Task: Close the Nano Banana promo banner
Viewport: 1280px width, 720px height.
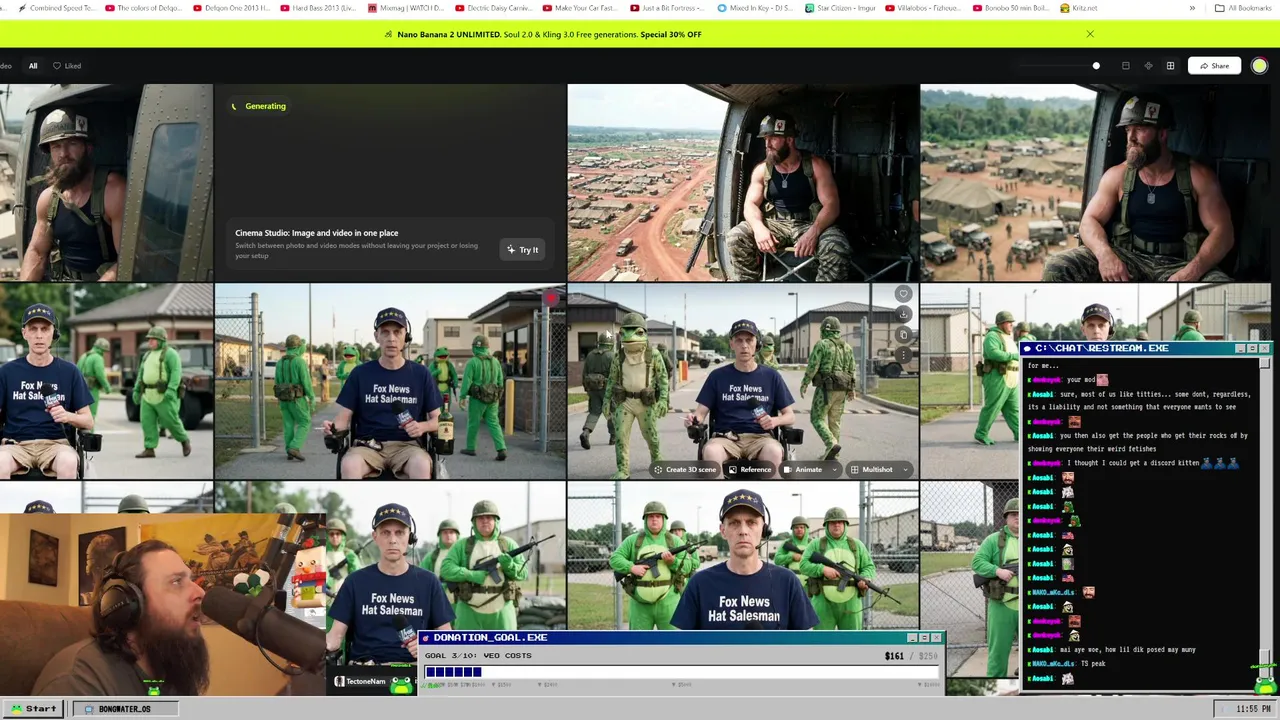Action: [1090, 34]
